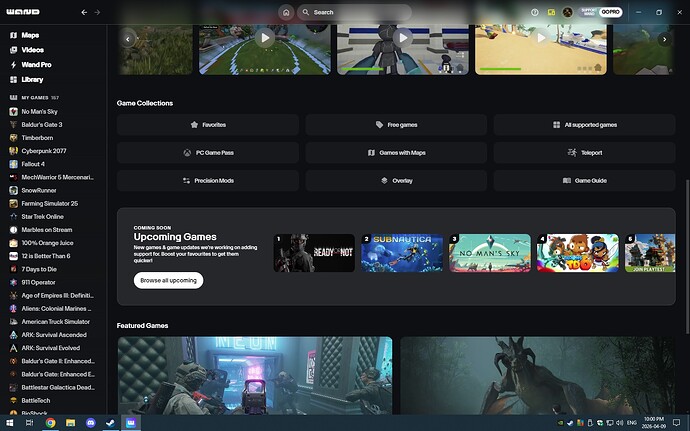Open the PC Game Pass collection
Viewport: 690px width, 431px height.
208,153
